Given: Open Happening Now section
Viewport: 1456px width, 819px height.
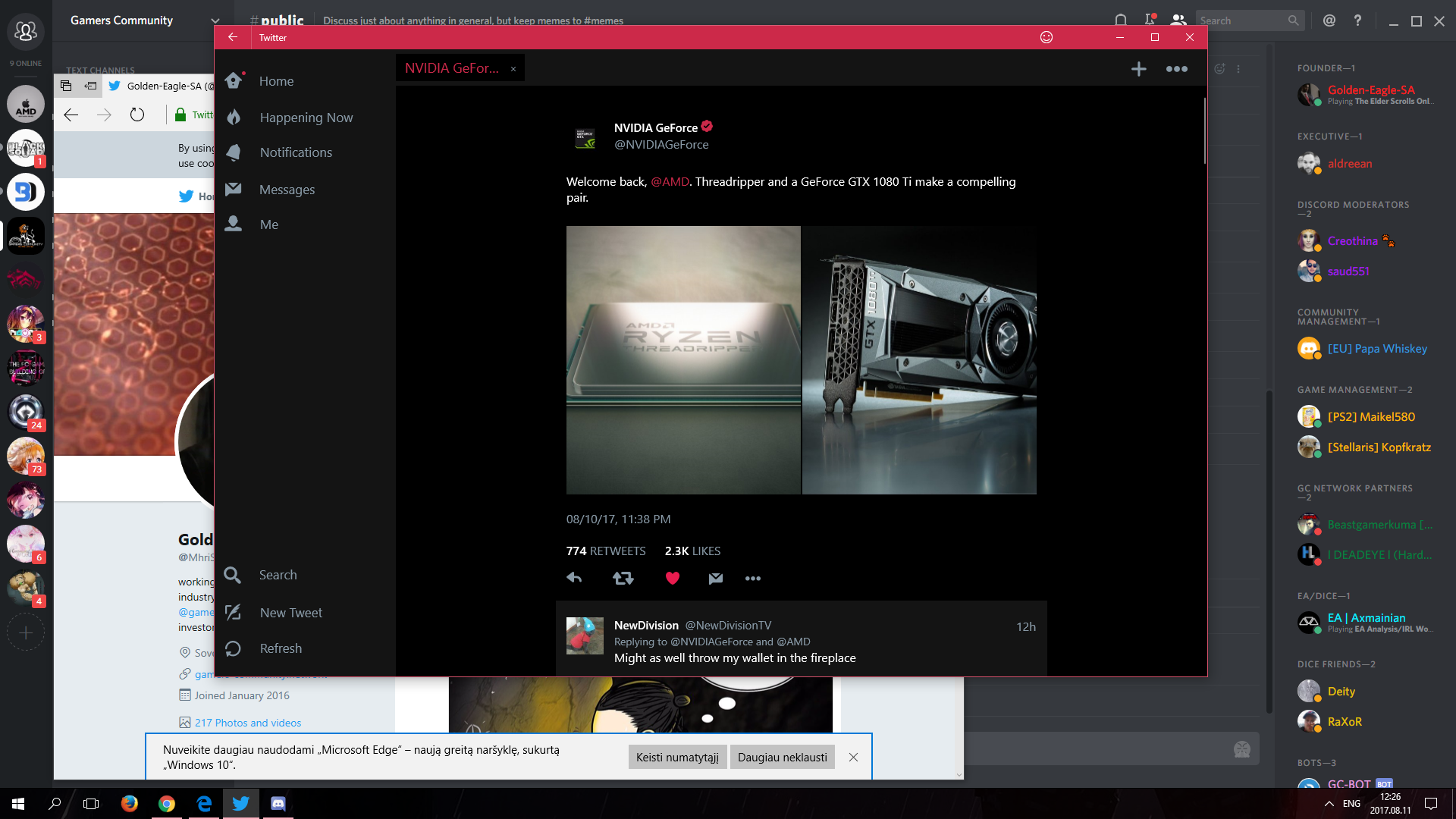Looking at the screenshot, I should click(306, 118).
